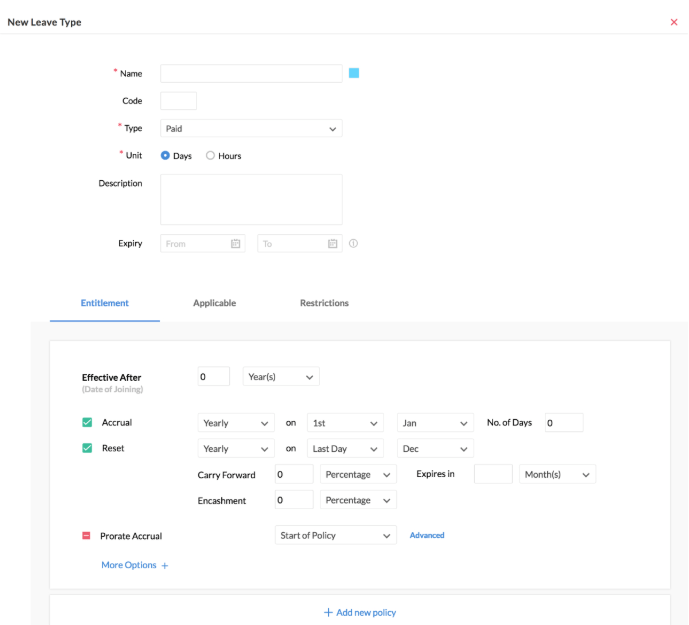The height and width of the screenshot is (625, 689).
Task: Uncheck the Accrual checkbox
Action: point(87,423)
